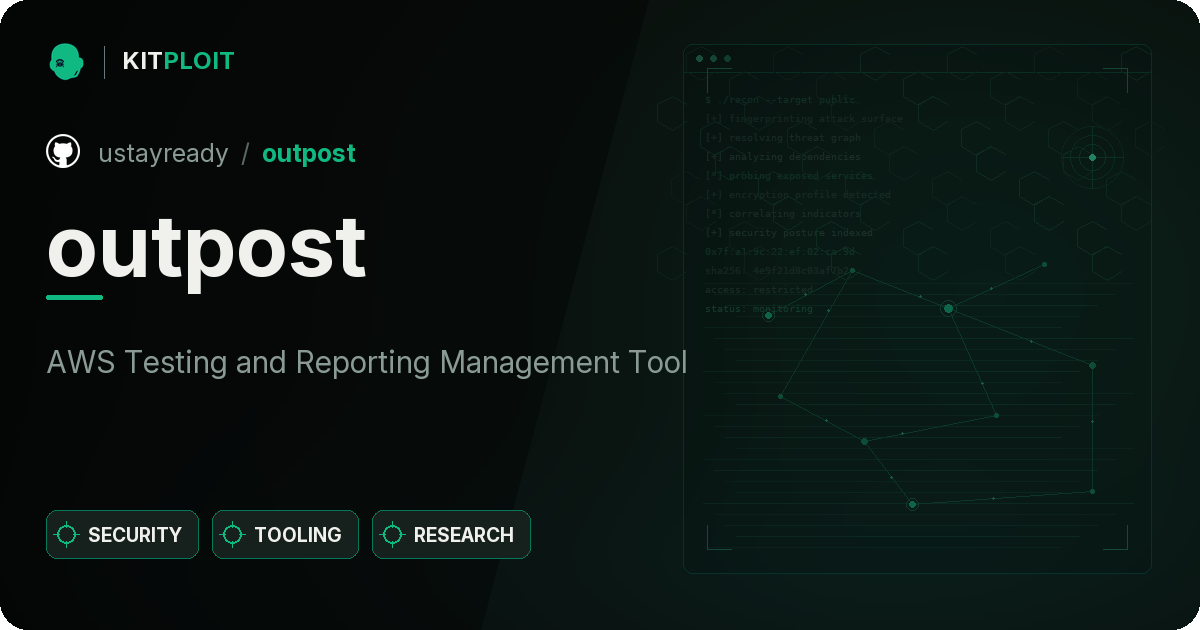Viewport: 1200px width, 630px height.
Task: Open the green outpost repository name
Action: (308, 154)
